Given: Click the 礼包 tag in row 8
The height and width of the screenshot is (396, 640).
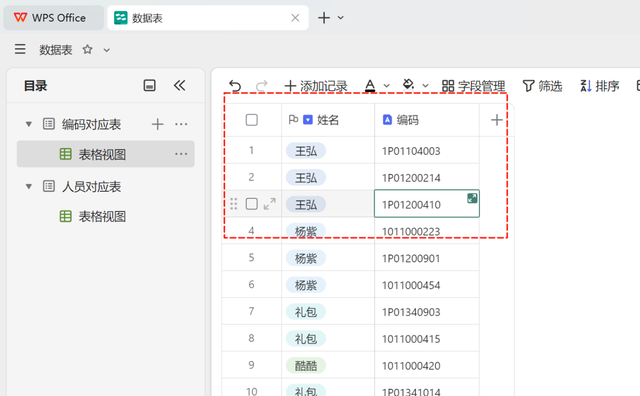Looking at the screenshot, I should point(306,339).
